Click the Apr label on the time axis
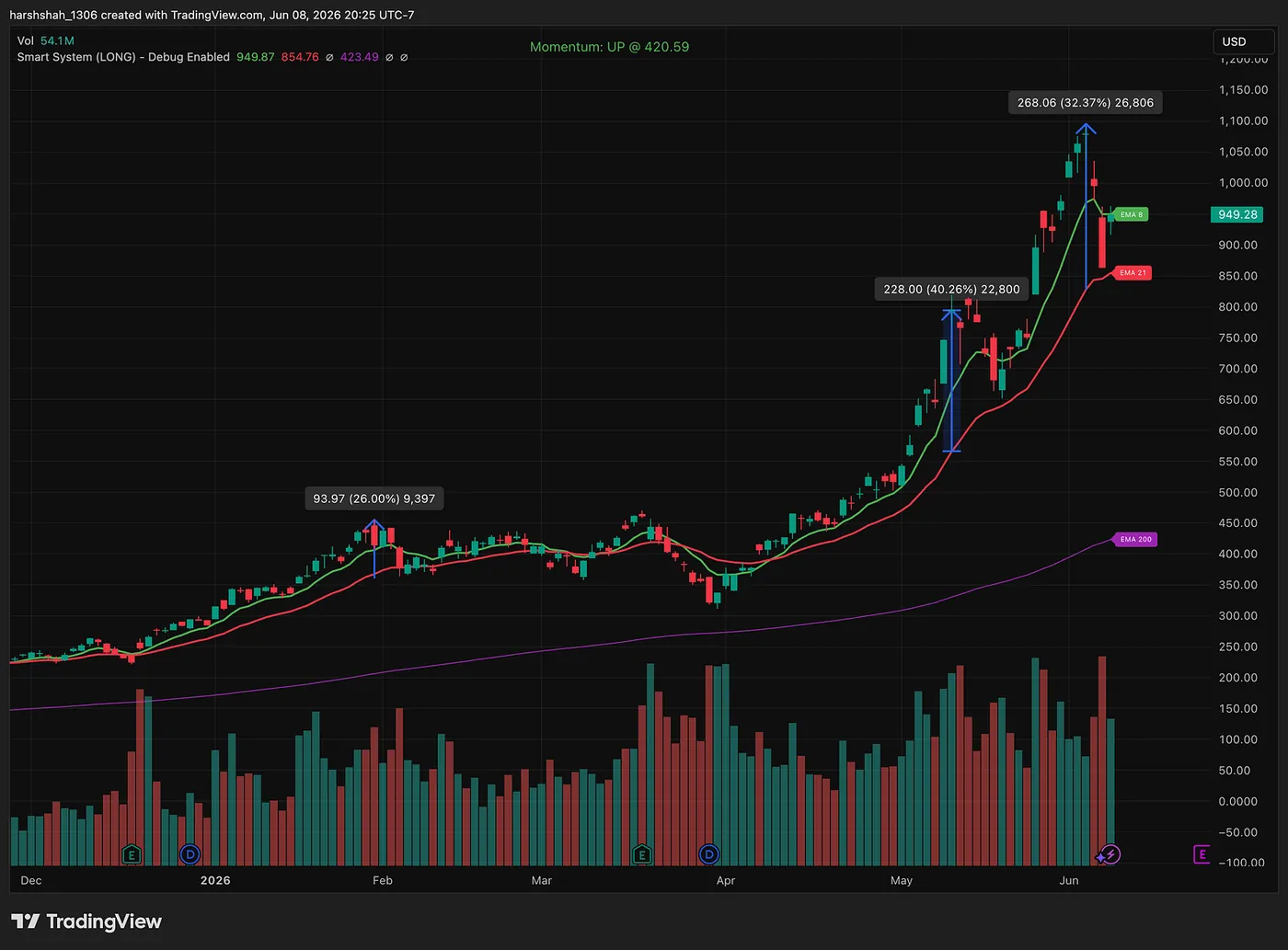1288x950 pixels. [726, 880]
